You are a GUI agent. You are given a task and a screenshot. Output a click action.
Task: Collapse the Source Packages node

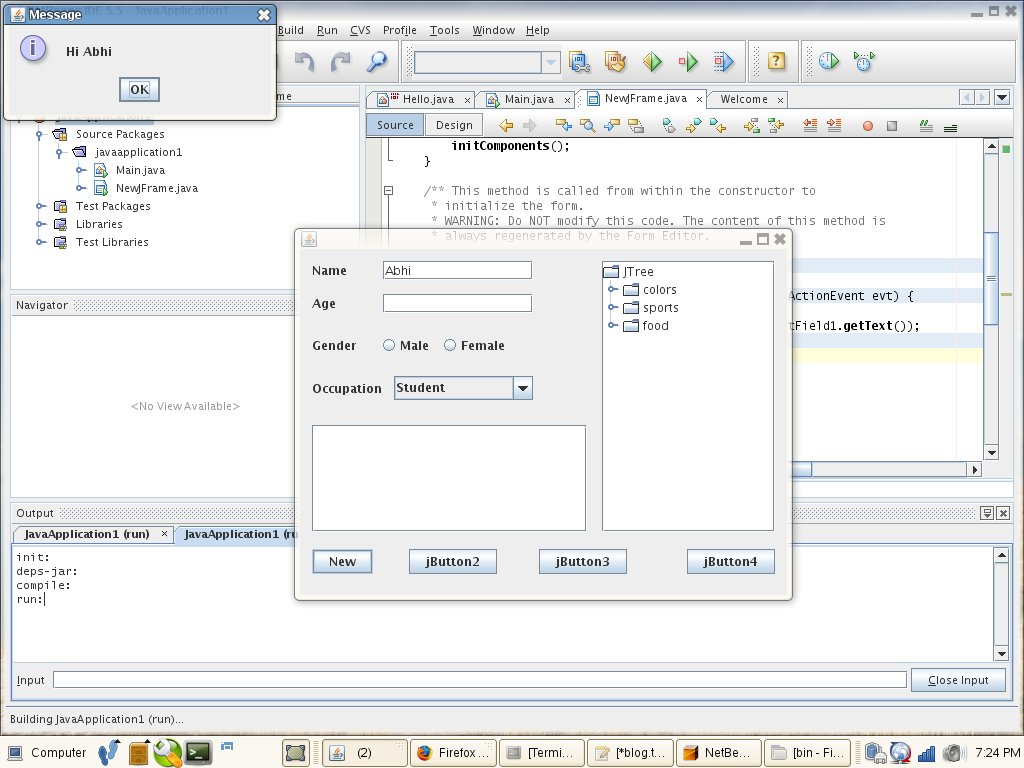[39, 135]
